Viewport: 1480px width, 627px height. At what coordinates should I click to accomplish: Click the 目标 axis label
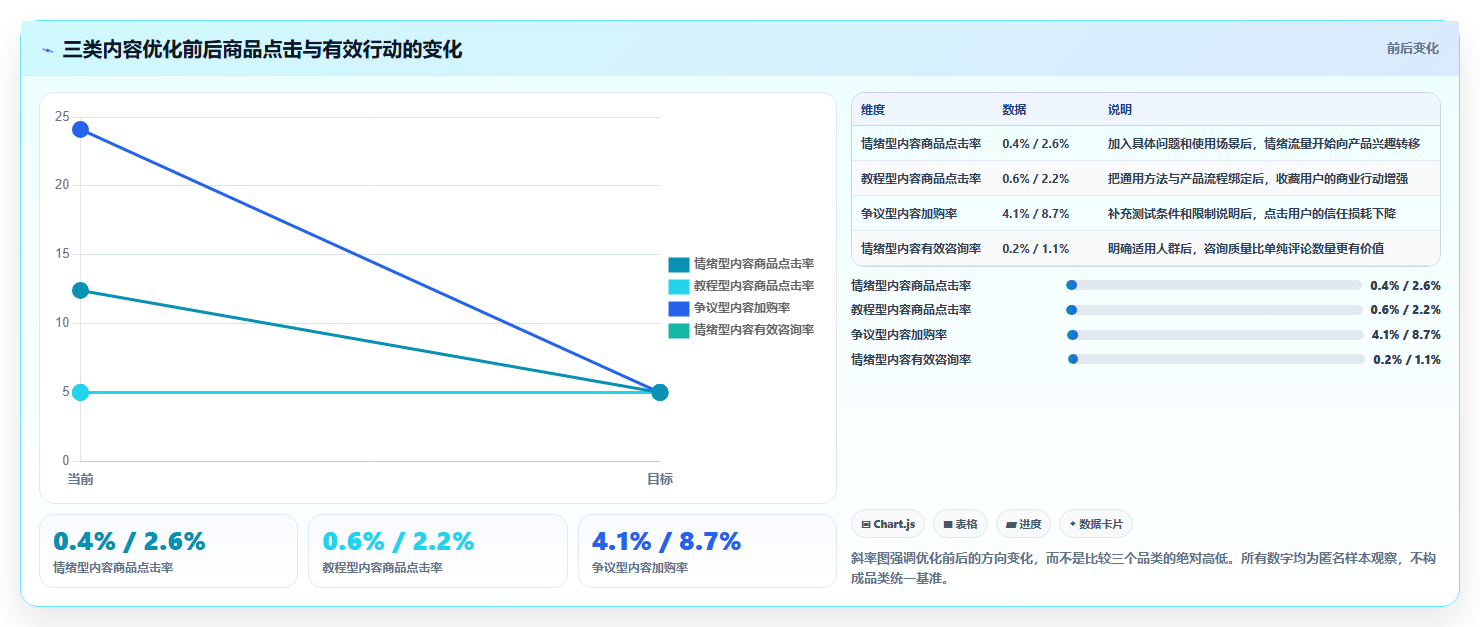pos(660,479)
